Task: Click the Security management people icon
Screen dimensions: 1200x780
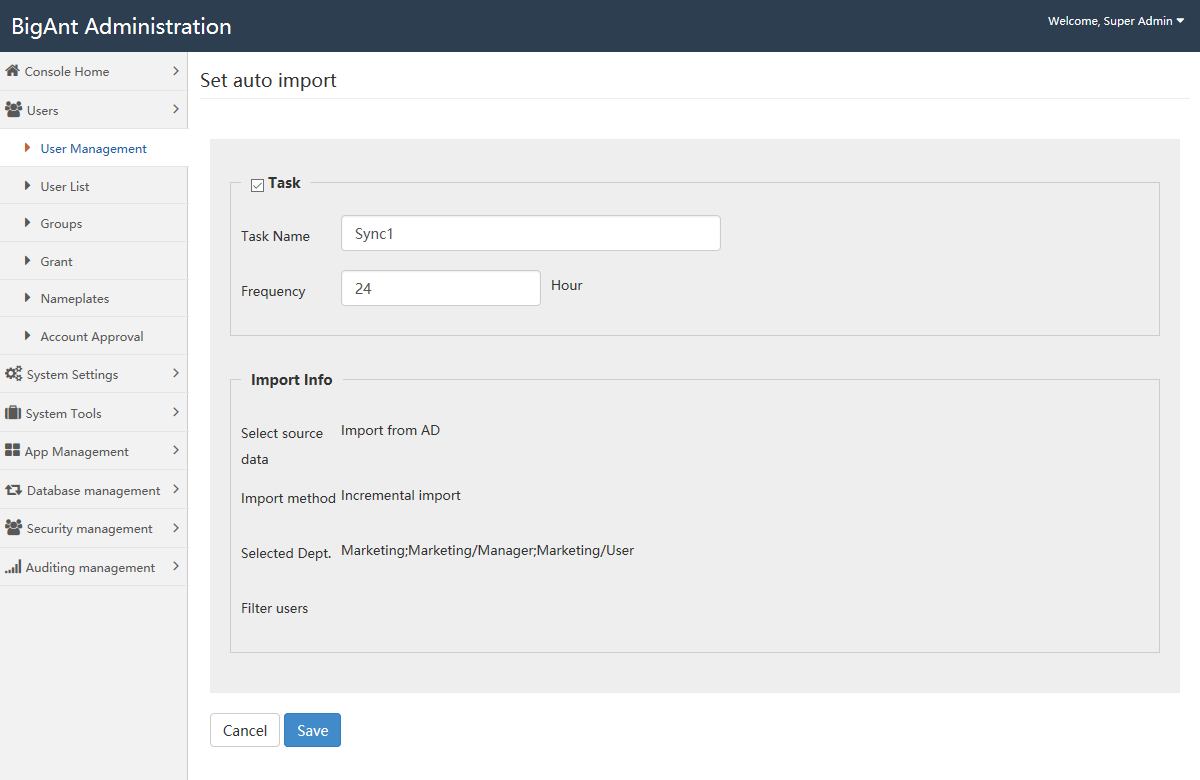Action: coord(14,528)
